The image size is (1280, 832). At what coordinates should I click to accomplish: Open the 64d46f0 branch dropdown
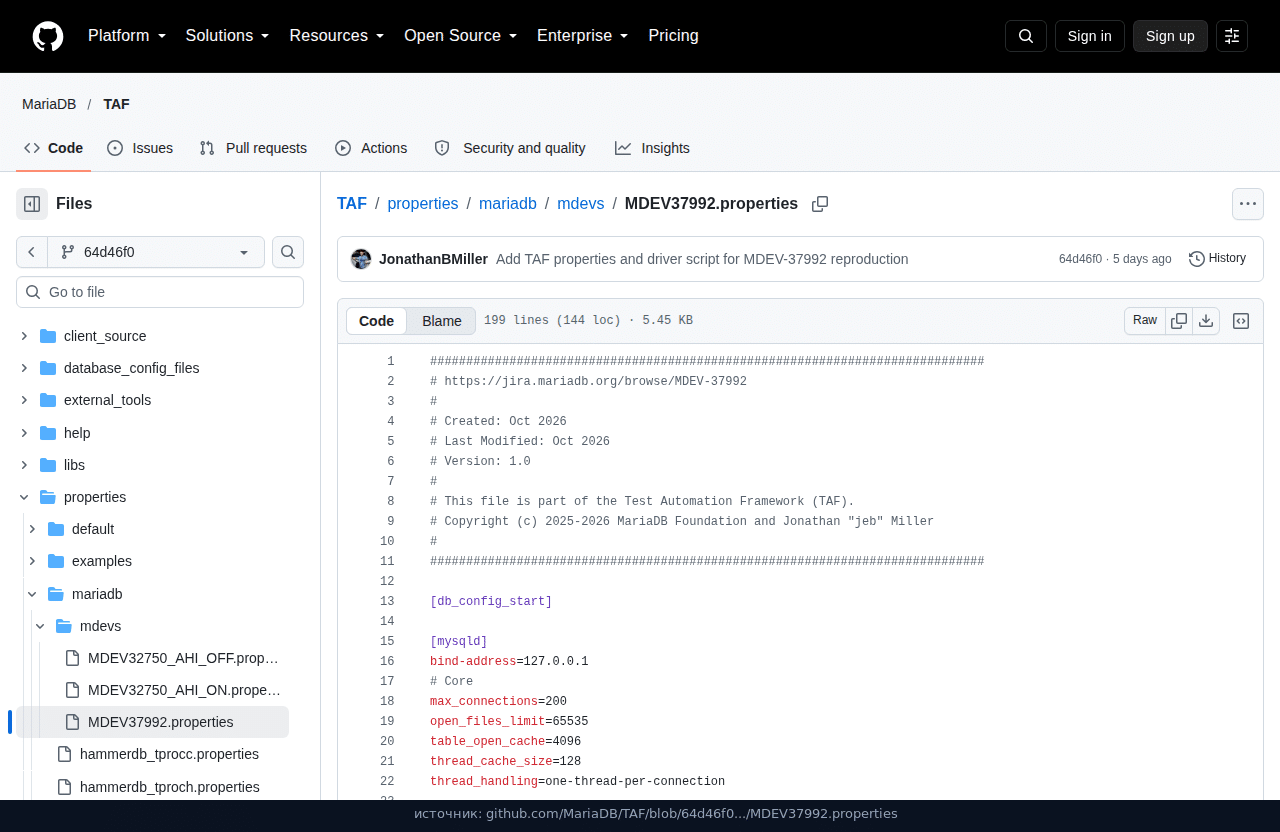(x=156, y=252)
